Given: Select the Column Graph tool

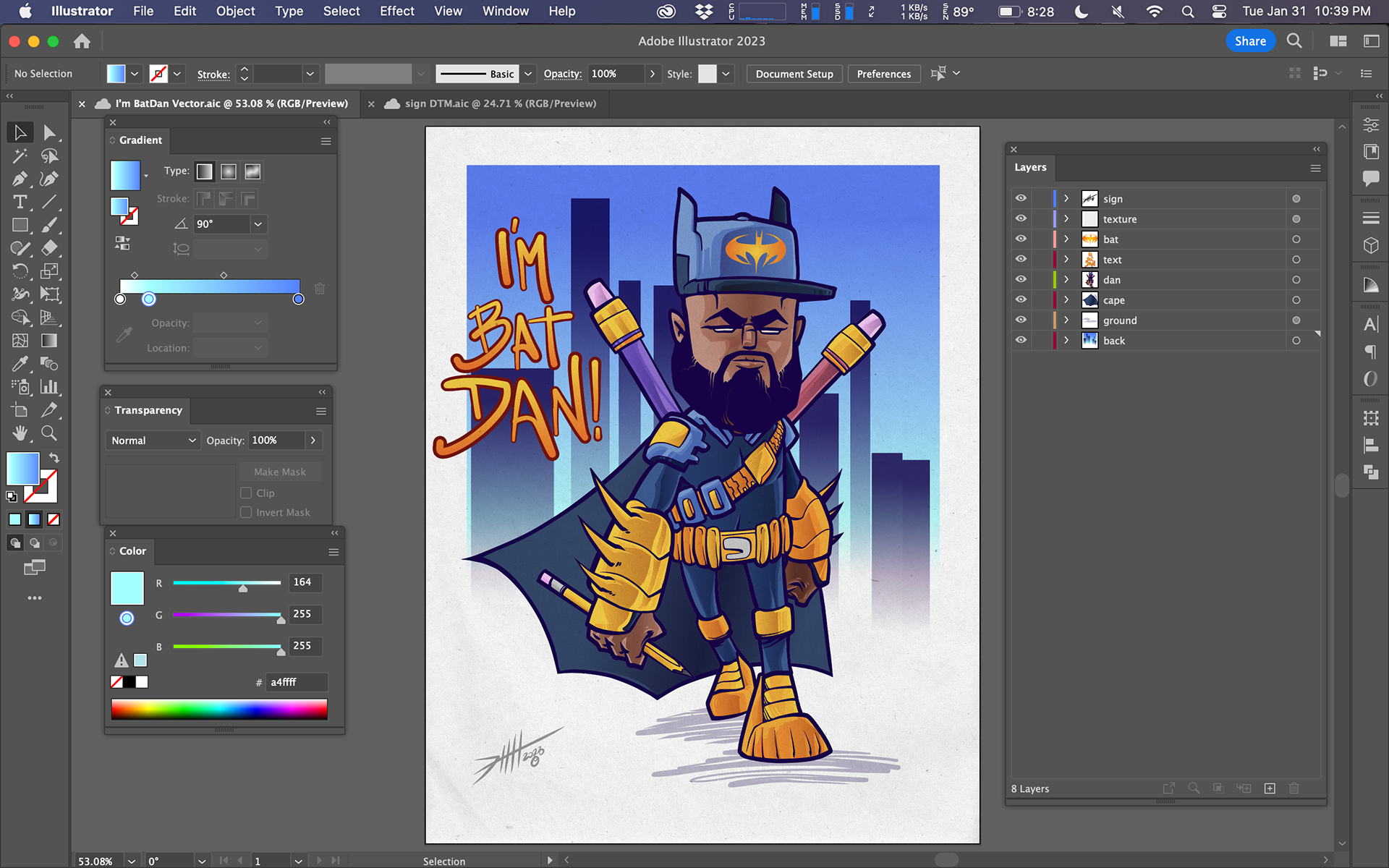Looking at the screenshot, I should point(49,387).
